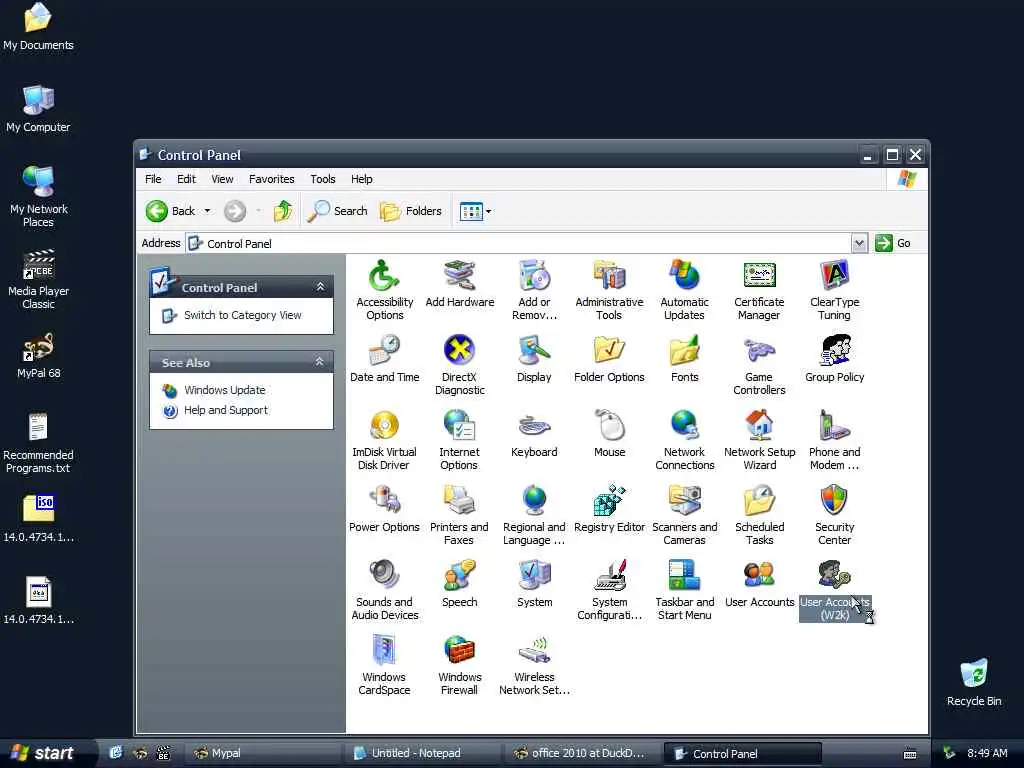
Task: Open Windows Update link
Action: click(x=224, y=390)
